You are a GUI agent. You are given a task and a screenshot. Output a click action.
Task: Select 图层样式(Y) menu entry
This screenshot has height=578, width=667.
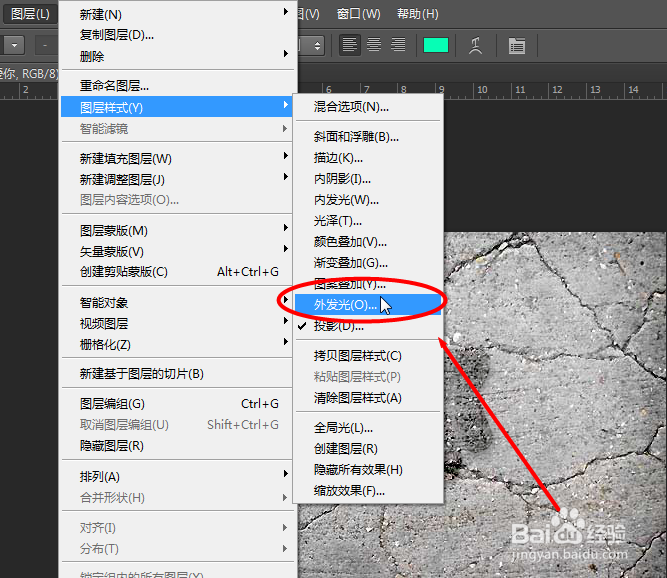[x=177, y=107]
